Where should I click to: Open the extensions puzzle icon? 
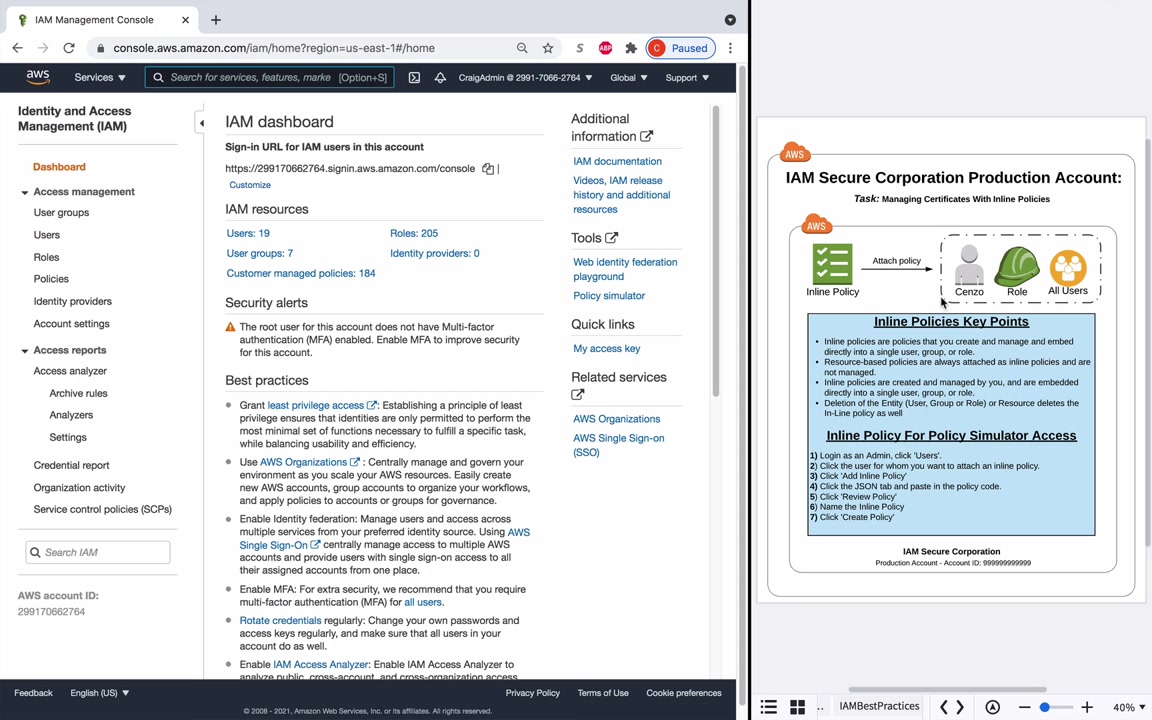[631, 48]
